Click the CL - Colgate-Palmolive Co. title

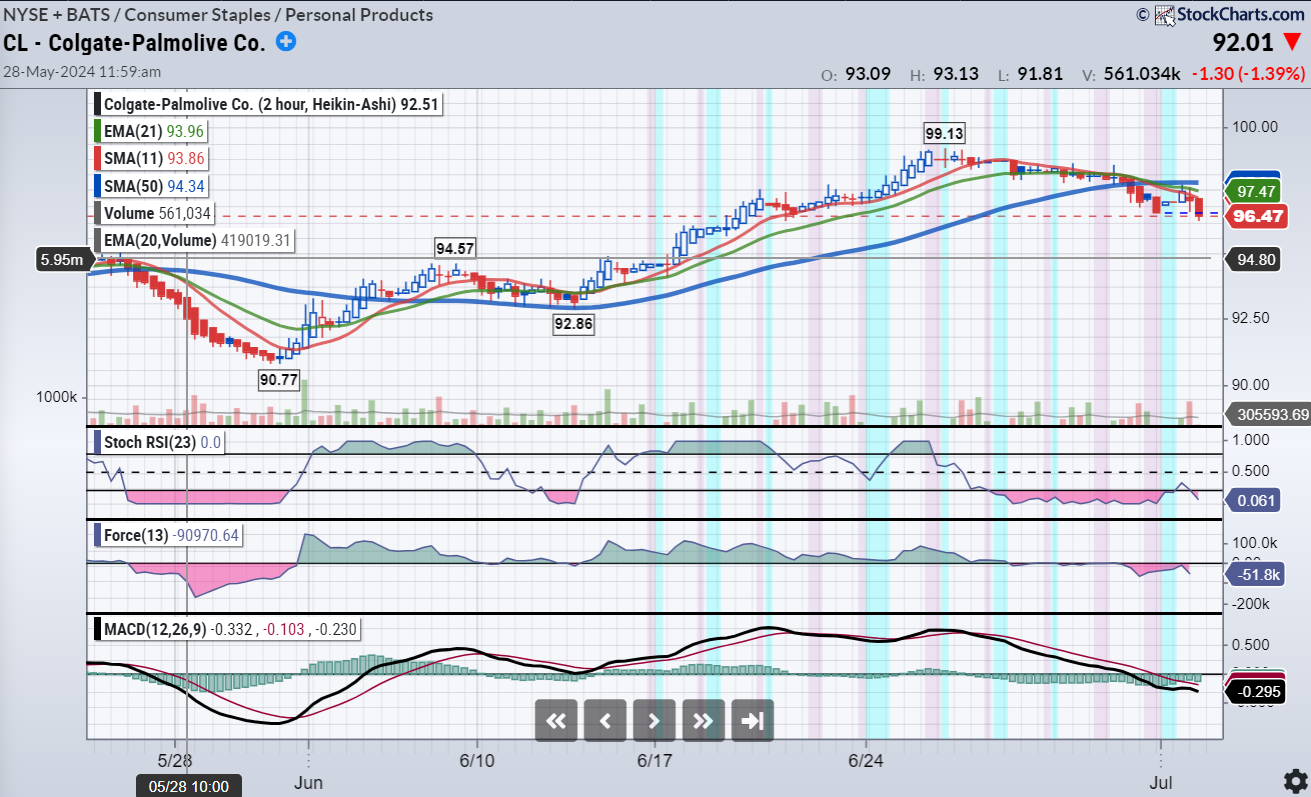coord(135,43)
